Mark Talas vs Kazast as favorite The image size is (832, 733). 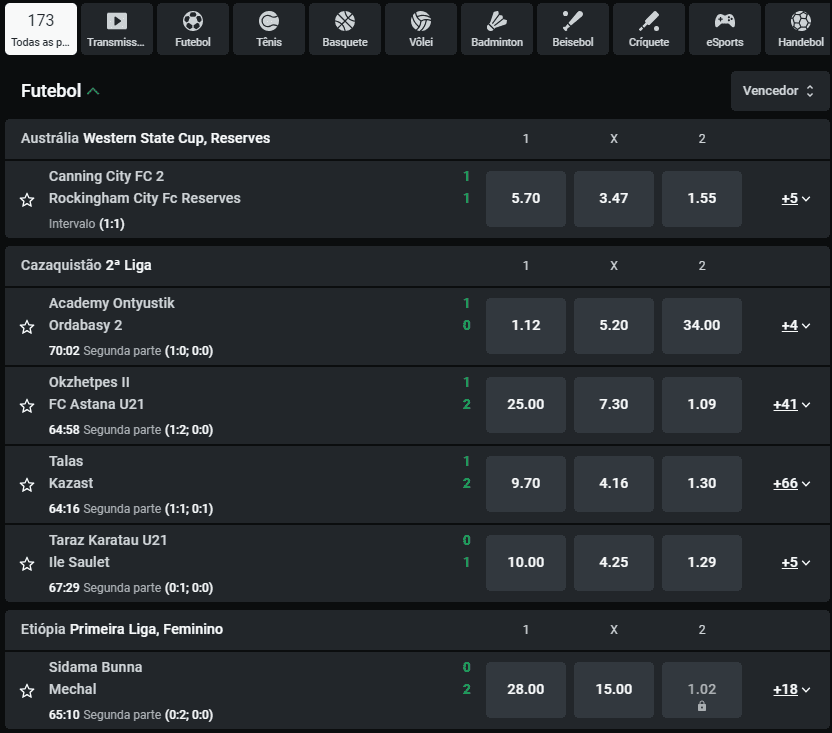pyautogui.click(x=27, y=485)
